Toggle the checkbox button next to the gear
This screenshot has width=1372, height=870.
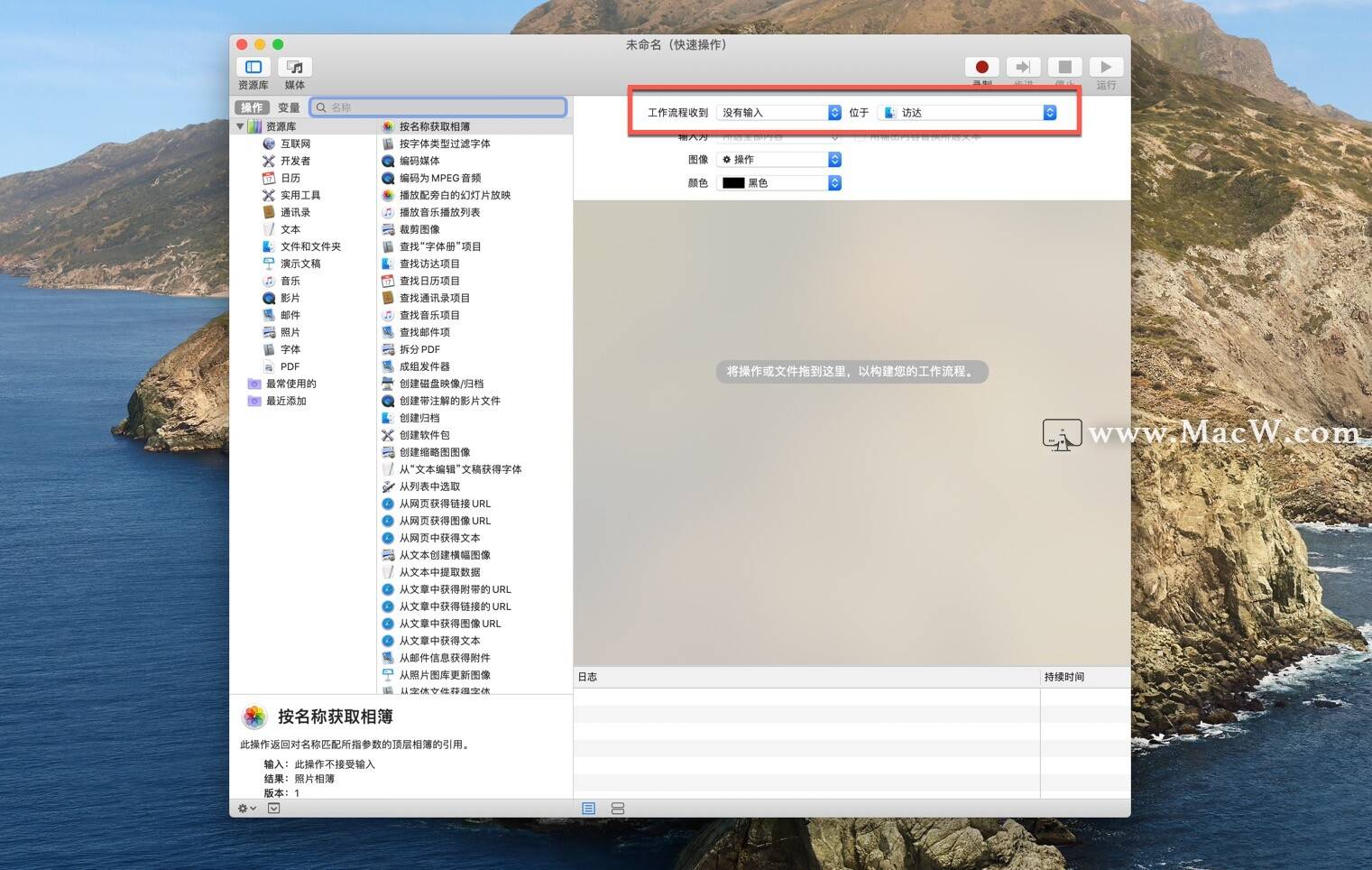pos(273,809)
